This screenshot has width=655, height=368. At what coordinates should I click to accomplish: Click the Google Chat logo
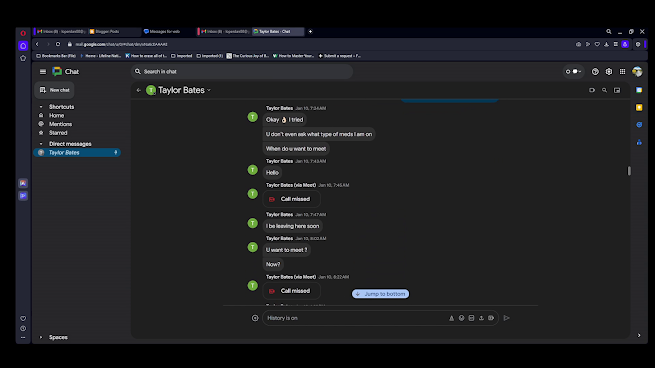point(57,71)
